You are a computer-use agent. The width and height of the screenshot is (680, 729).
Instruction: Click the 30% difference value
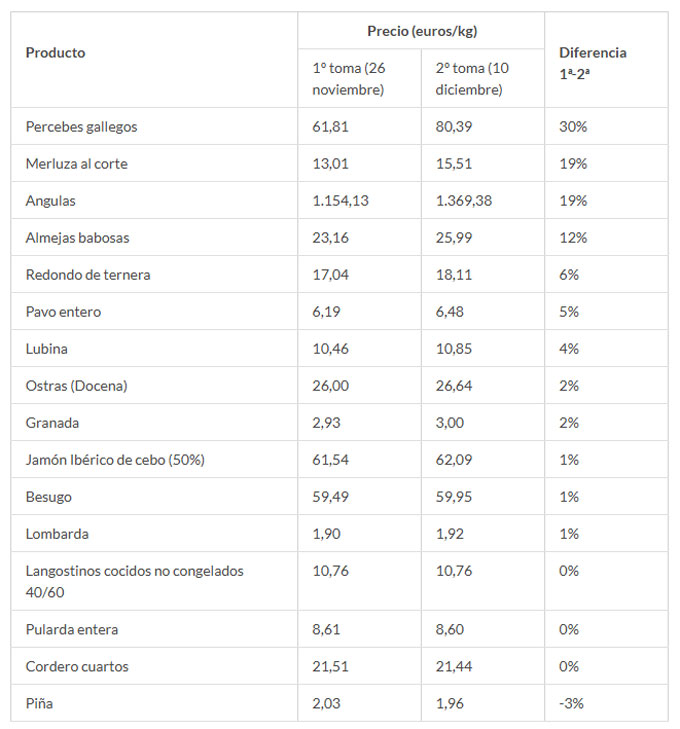point(573,127)
